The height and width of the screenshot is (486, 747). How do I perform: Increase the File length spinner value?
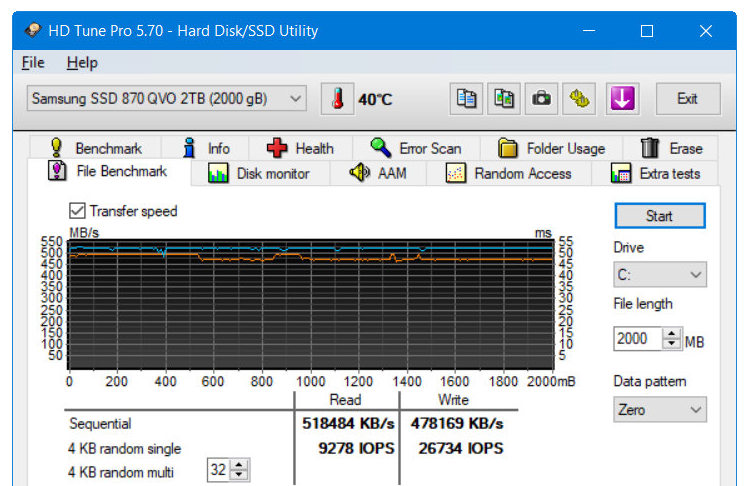click(672, 334)
